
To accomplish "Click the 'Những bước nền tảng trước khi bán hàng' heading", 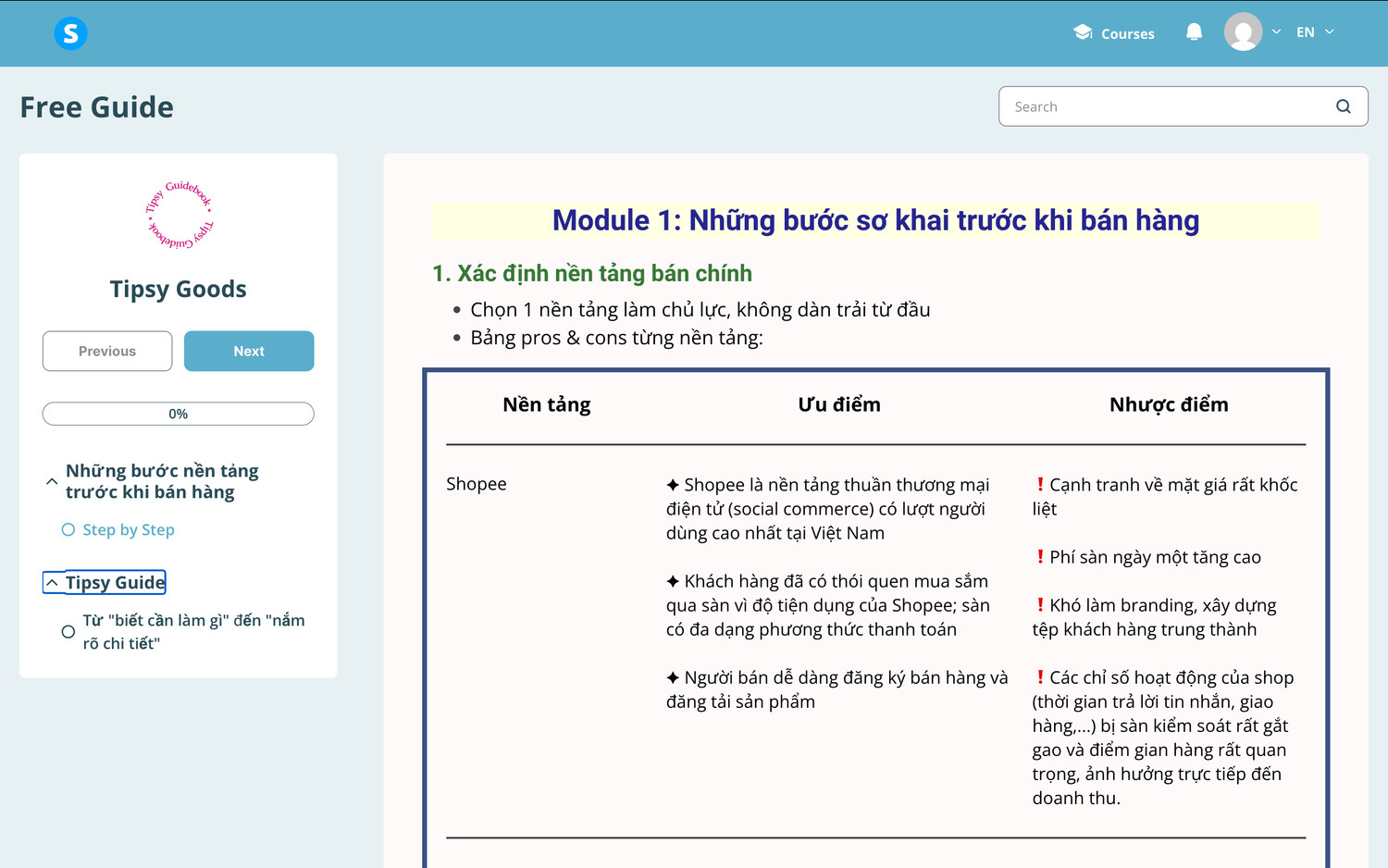I will click(162, 481).
